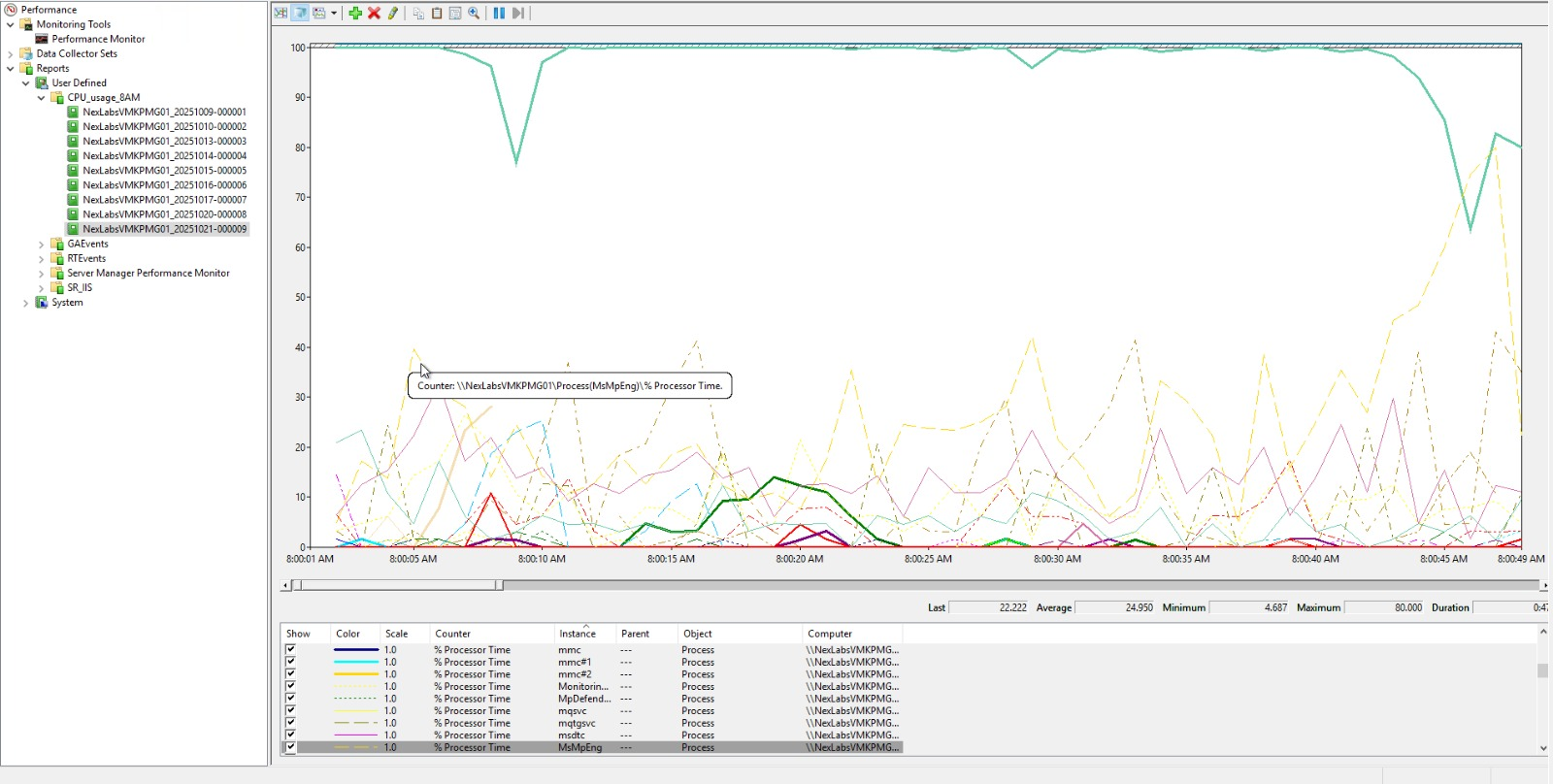Collapse the Monitoring Tools node

(11, 24)
